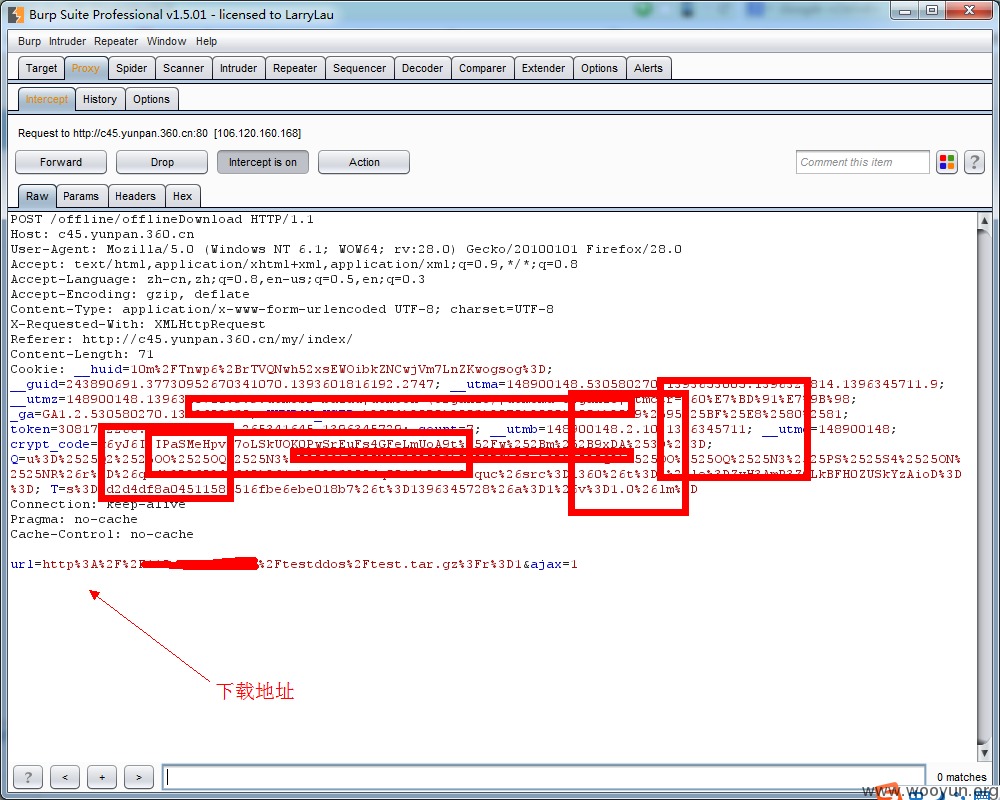The height and width of the screenshot is (800, 1000).
Task: Open the Window menu
Action: point(166,41)
